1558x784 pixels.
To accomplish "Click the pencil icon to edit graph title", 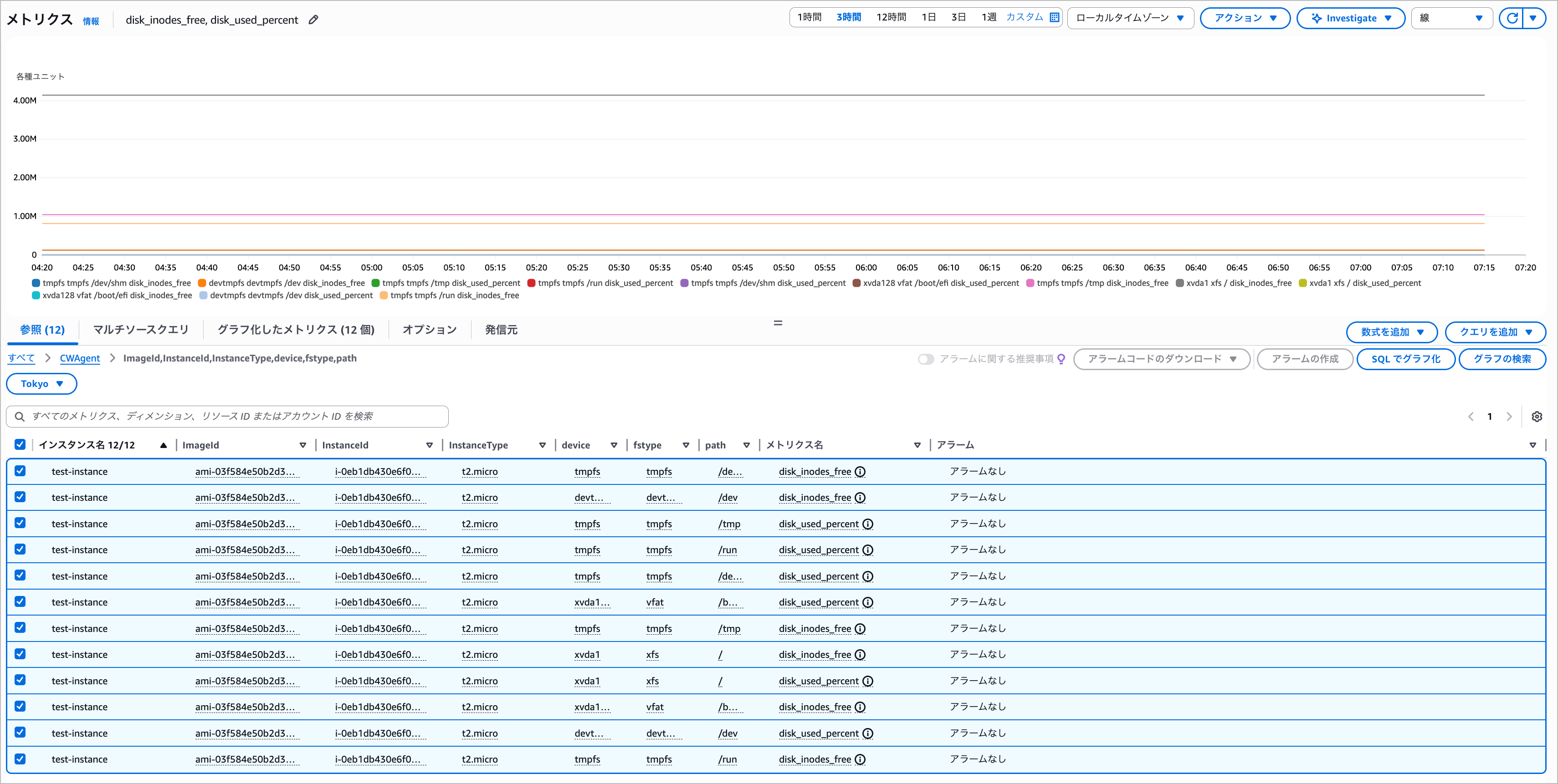I will (x=313, y=20).
